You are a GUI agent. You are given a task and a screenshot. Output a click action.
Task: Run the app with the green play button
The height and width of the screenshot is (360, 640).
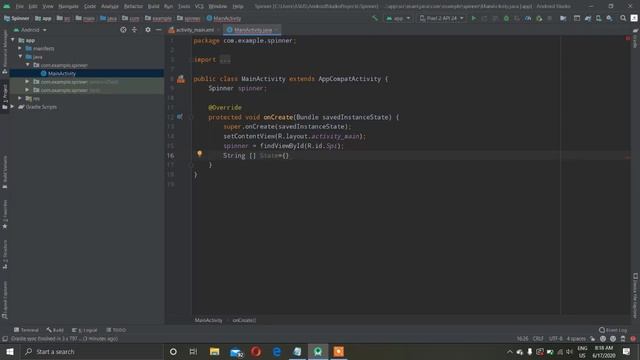click(473, 18)
